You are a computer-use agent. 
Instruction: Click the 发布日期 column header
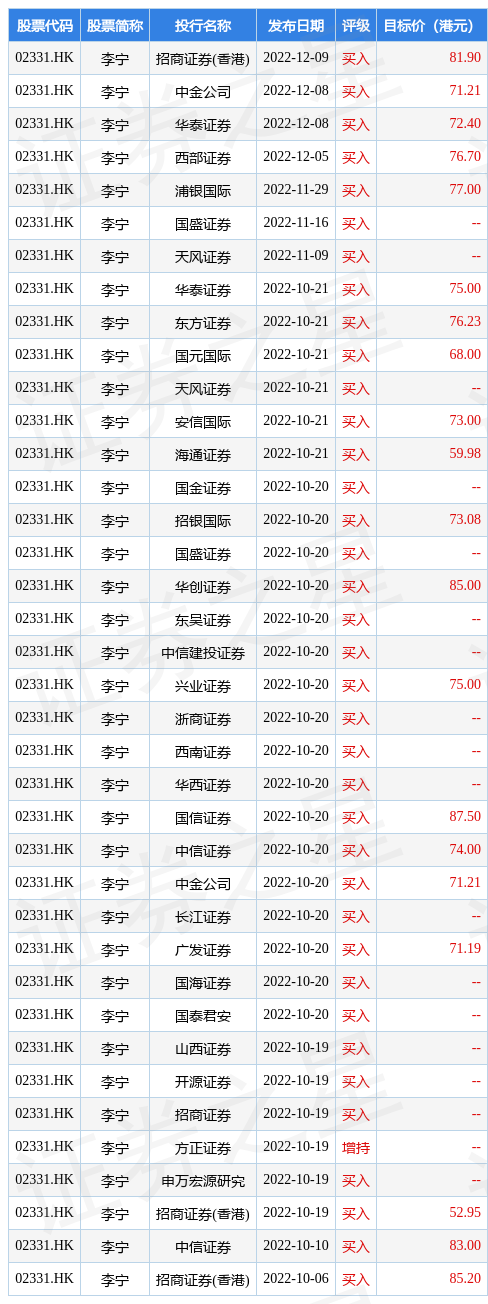295,26
